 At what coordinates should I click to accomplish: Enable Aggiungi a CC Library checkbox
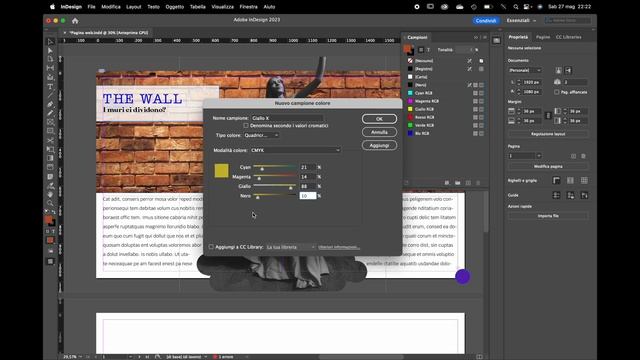coord(211,247)
